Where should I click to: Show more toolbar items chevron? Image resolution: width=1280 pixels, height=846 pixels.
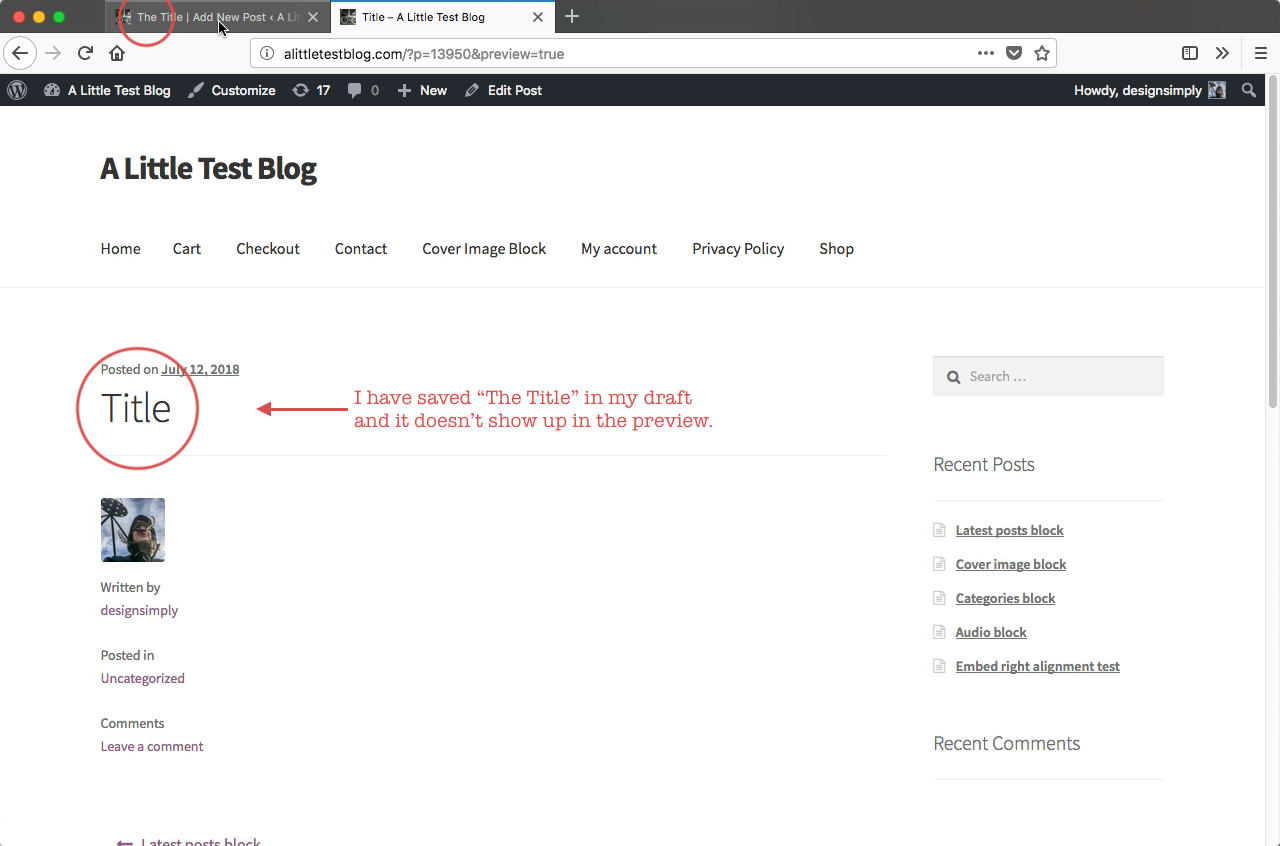1222,53
